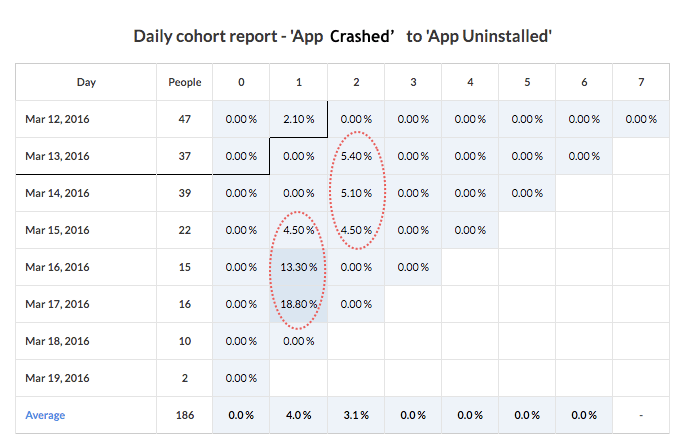The height and width of the screenshot is (444, 684).
Task: Click the Mar 15 day 2 4.50% cell
Action: (356, 230)
